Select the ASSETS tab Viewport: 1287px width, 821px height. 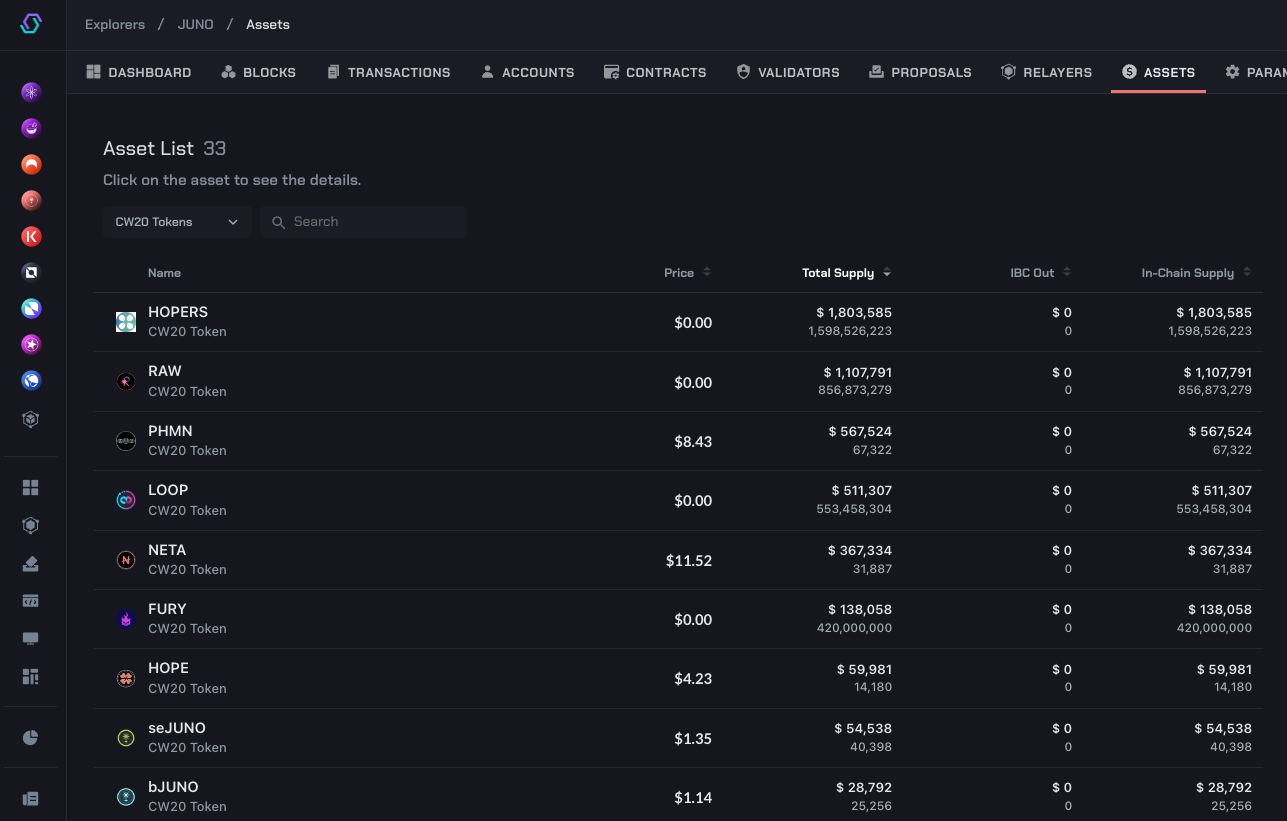click(x=1158, y=72)
